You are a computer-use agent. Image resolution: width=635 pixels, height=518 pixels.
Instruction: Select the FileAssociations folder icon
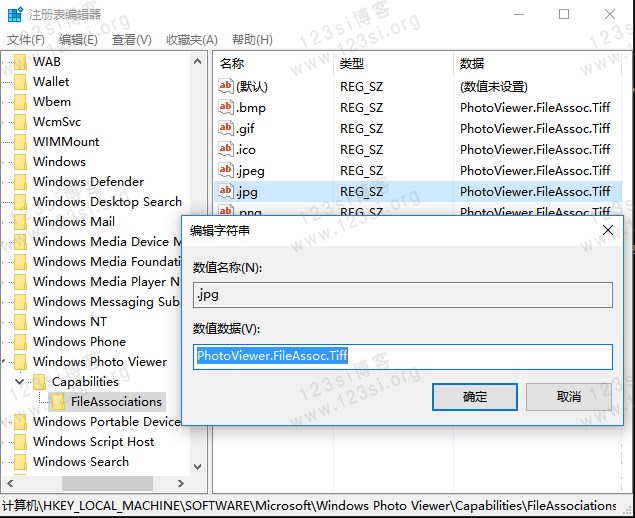coord(58,402)
